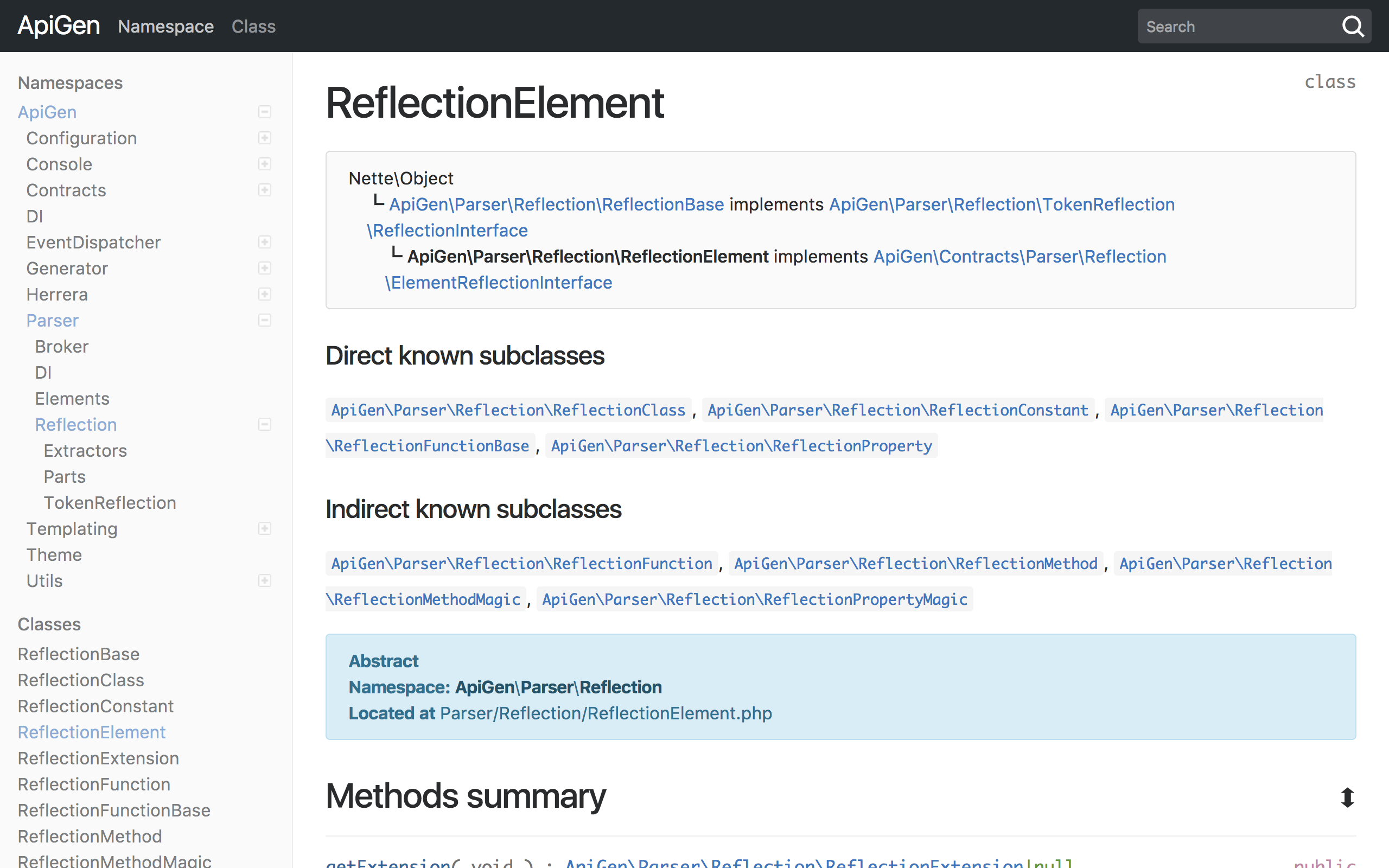Screen dimensions: 1389x868
Task: Select the Class menu tab
Action: click(253, 26)
